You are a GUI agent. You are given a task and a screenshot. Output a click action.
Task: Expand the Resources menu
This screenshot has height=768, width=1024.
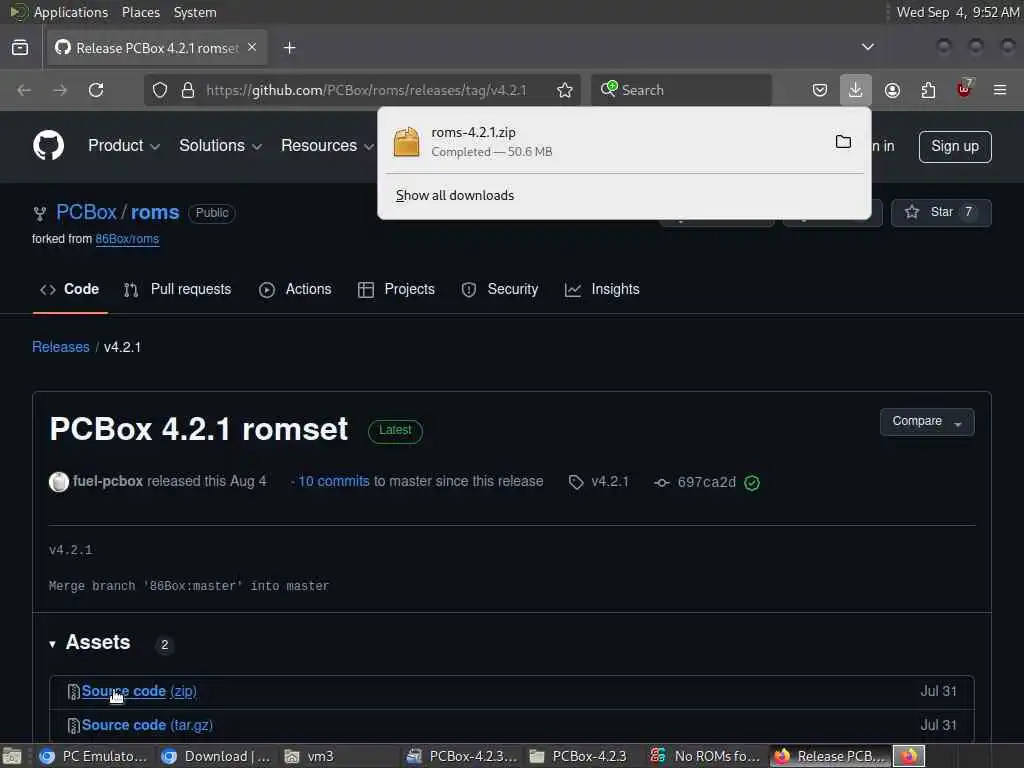327,146
